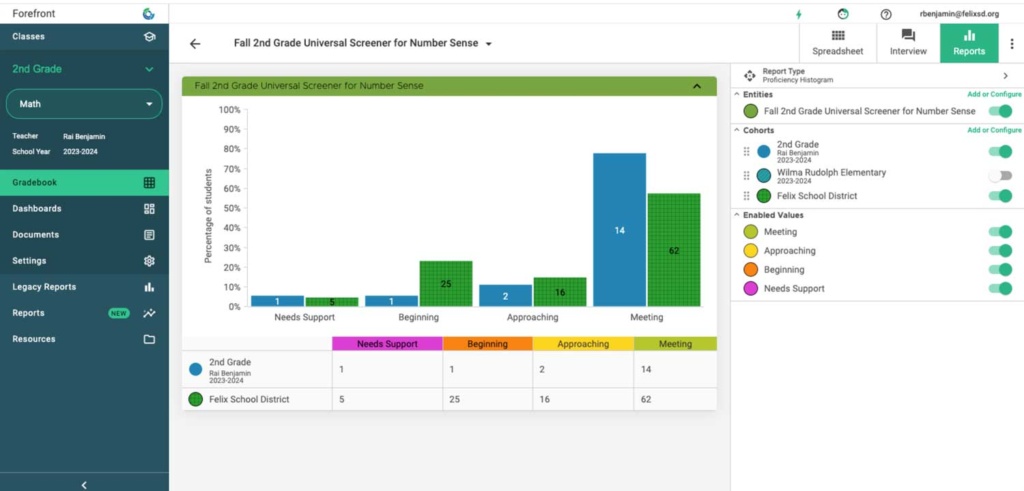Collapse the histogram panel with chevron
This screenshot has height=491, width=1024.
(x=697, y=86)
